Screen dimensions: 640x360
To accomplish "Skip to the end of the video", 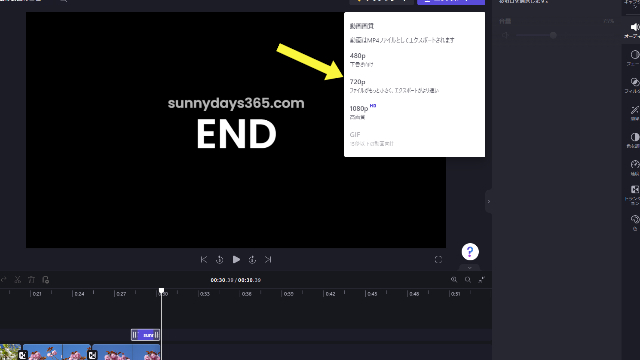I will click(268, 260).
